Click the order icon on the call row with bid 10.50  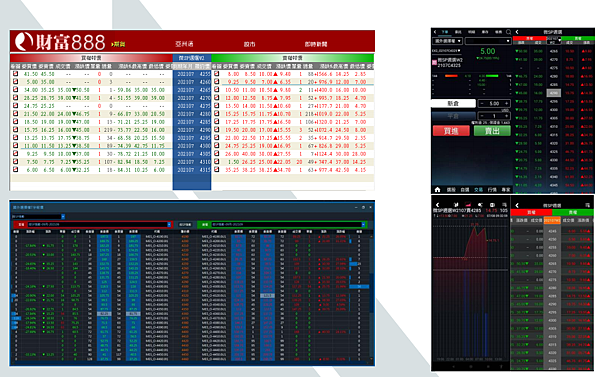point(217,90)
